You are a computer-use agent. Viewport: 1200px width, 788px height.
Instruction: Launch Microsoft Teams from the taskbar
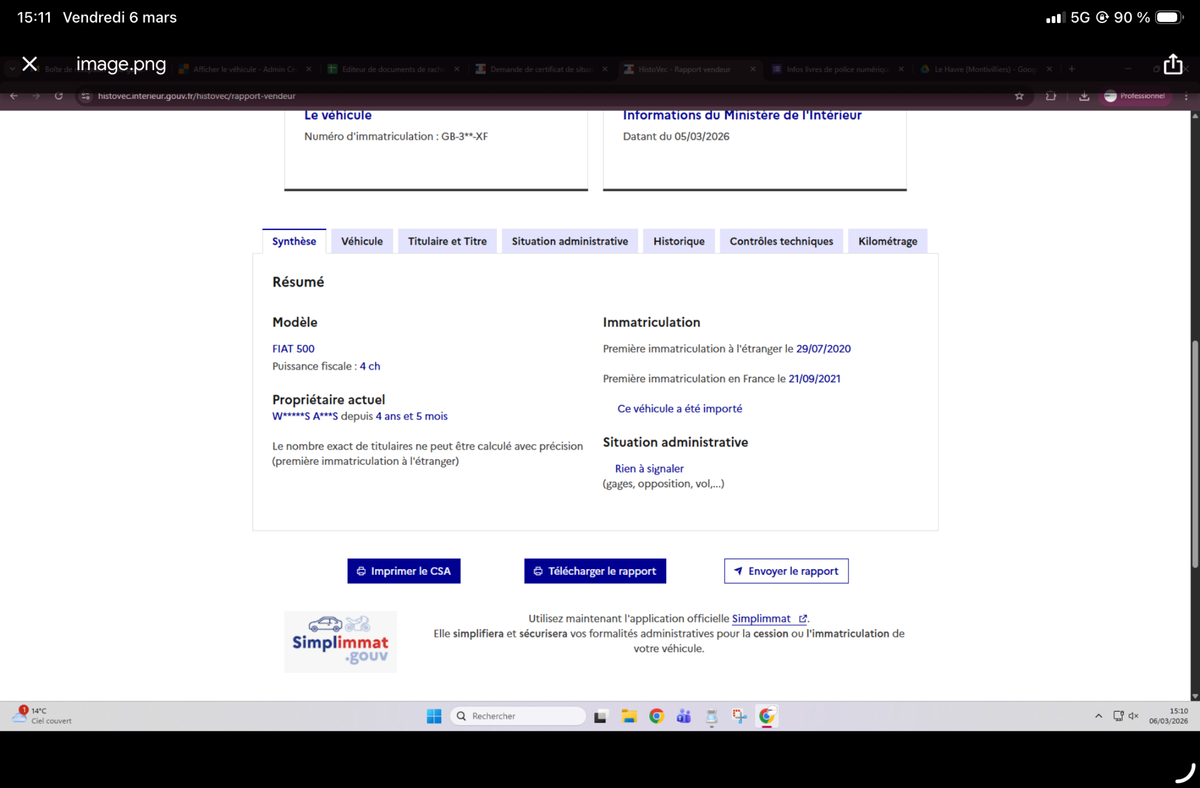[684, 716]
